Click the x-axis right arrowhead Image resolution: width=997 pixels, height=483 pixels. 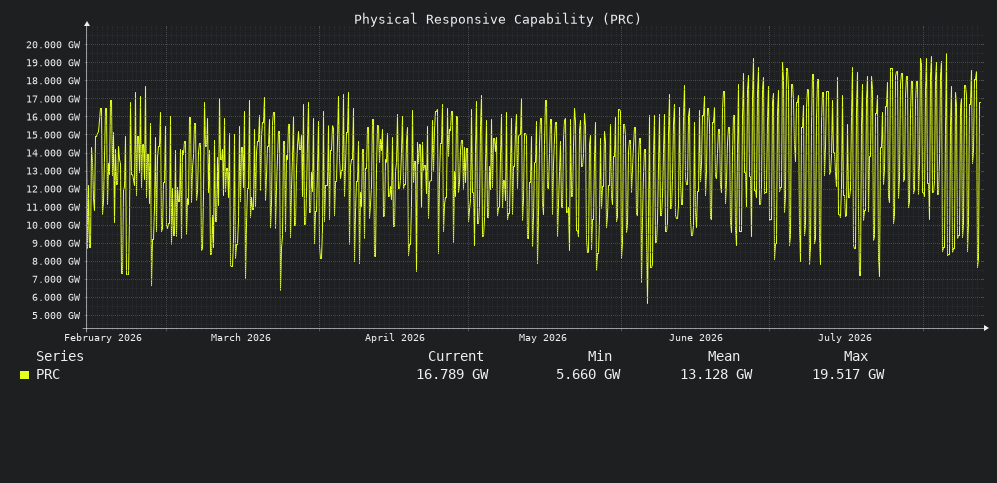click(986, 328)
